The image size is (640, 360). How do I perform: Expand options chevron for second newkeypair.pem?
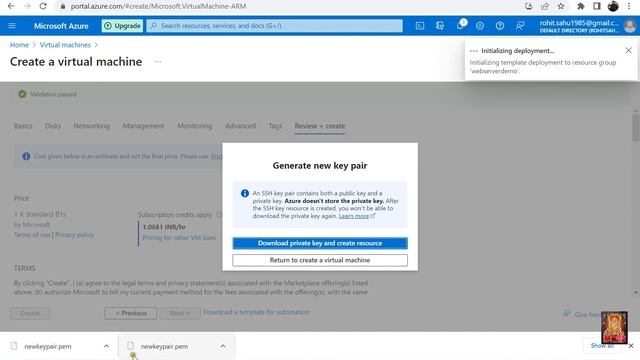[x=223, y=346]
